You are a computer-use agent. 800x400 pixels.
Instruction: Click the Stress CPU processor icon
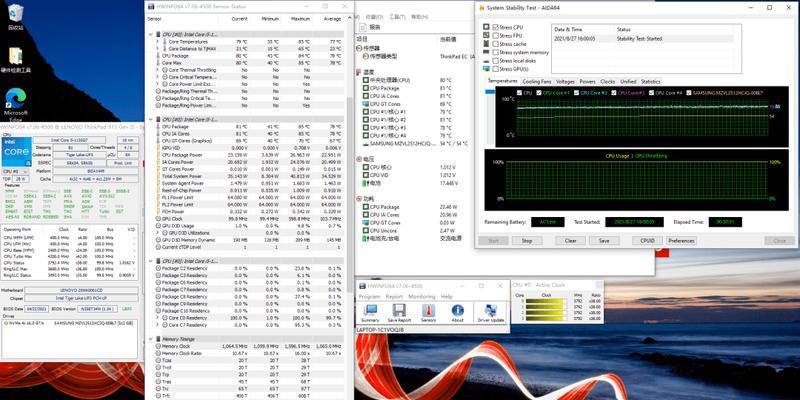(x=486, y=27)
